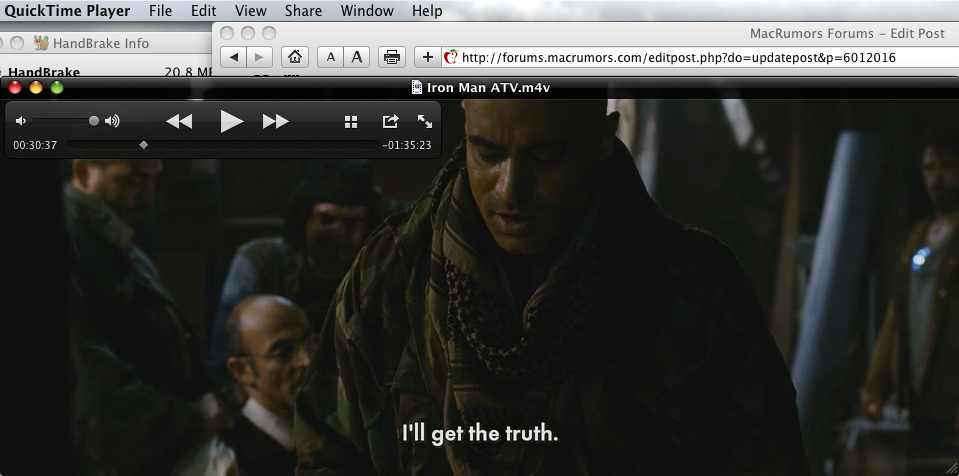Viewport: 959px width, 476px height.
Task: Click the Safari home button
Action: pos(295,58)
